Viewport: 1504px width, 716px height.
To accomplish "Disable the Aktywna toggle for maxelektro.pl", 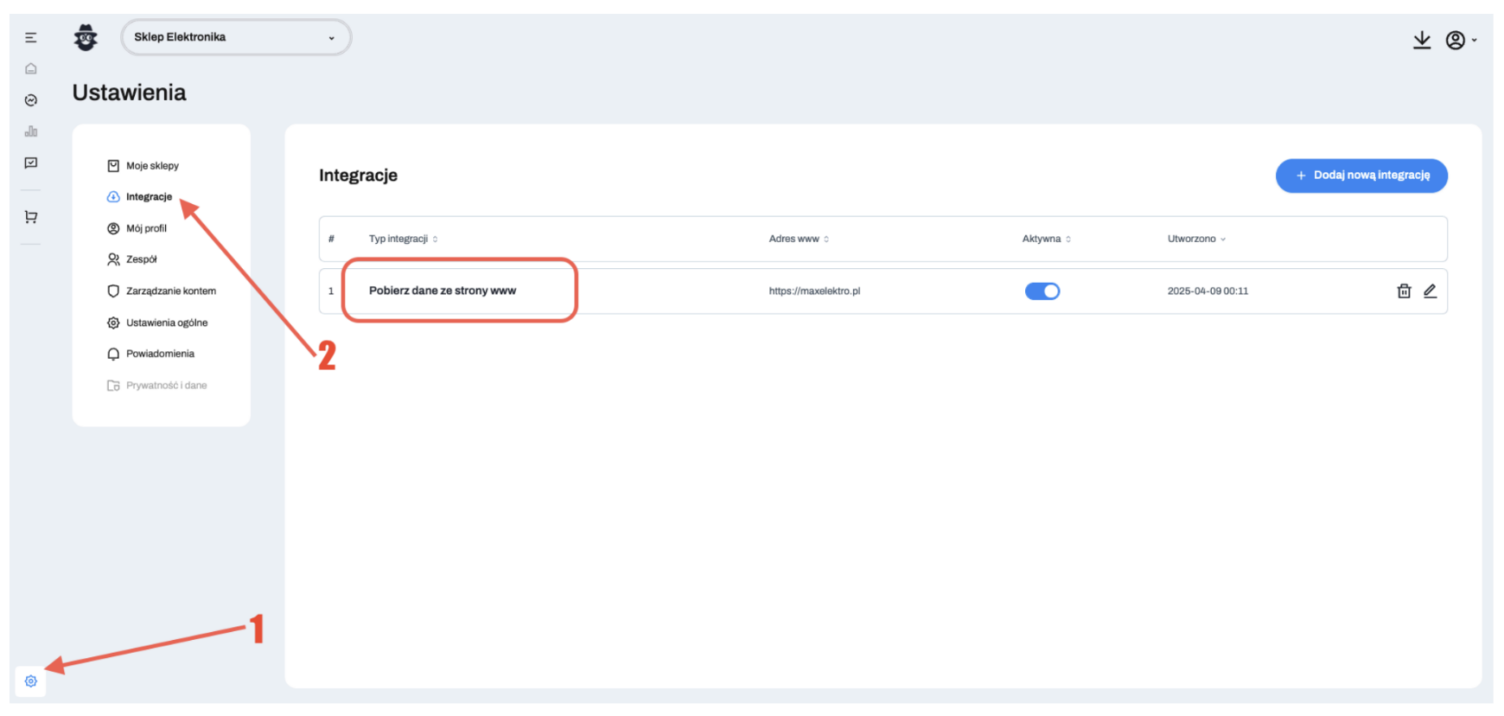I will point(1042,291).
